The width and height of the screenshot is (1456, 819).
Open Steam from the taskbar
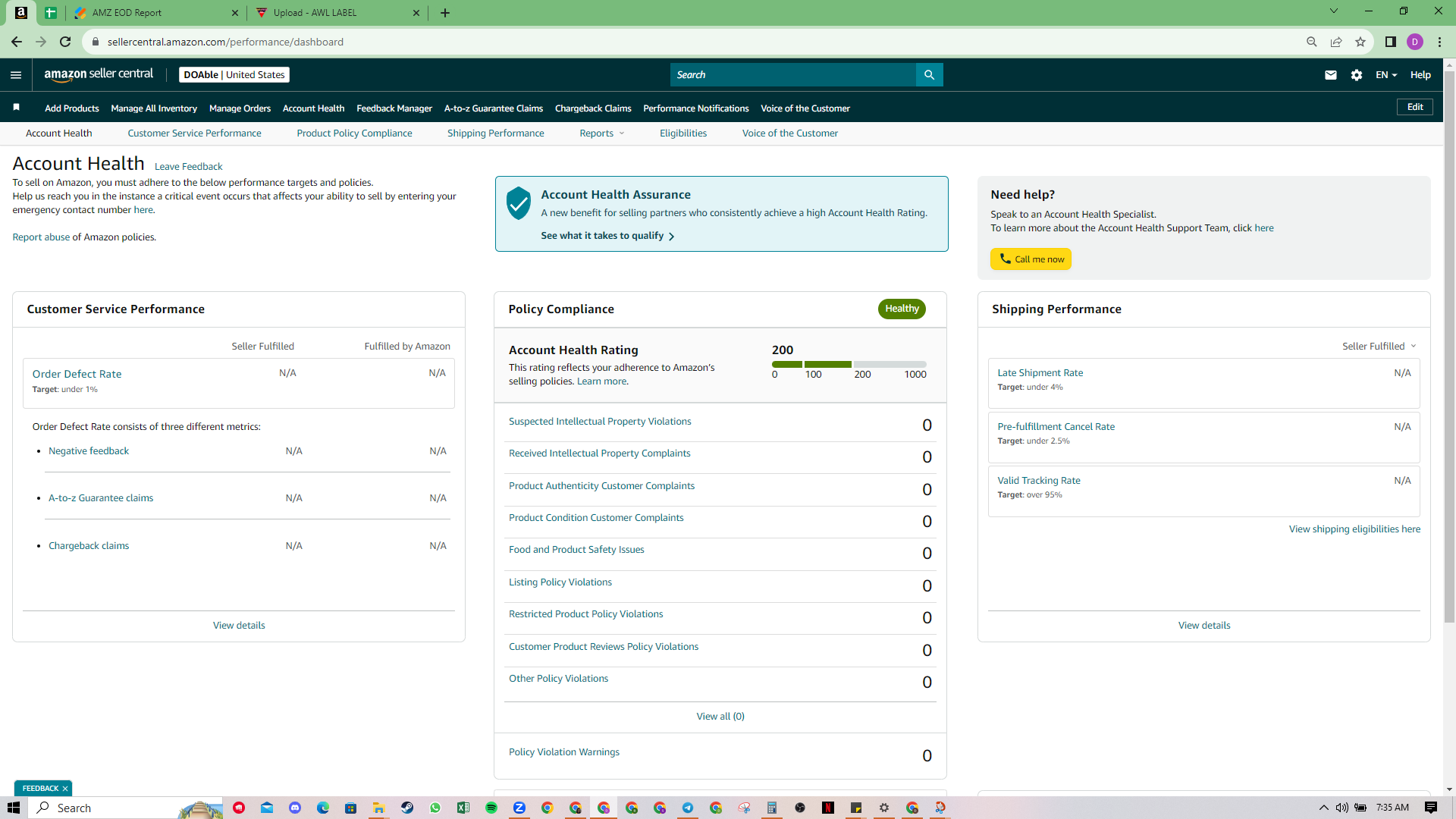coord(407,808)
